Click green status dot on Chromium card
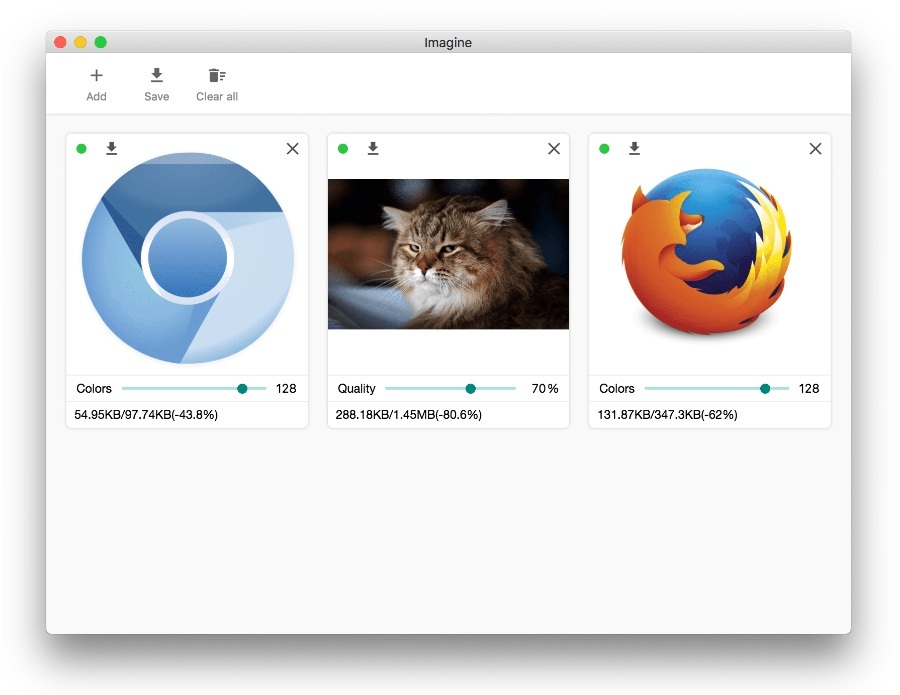900x695 pixels. (82, 149)
